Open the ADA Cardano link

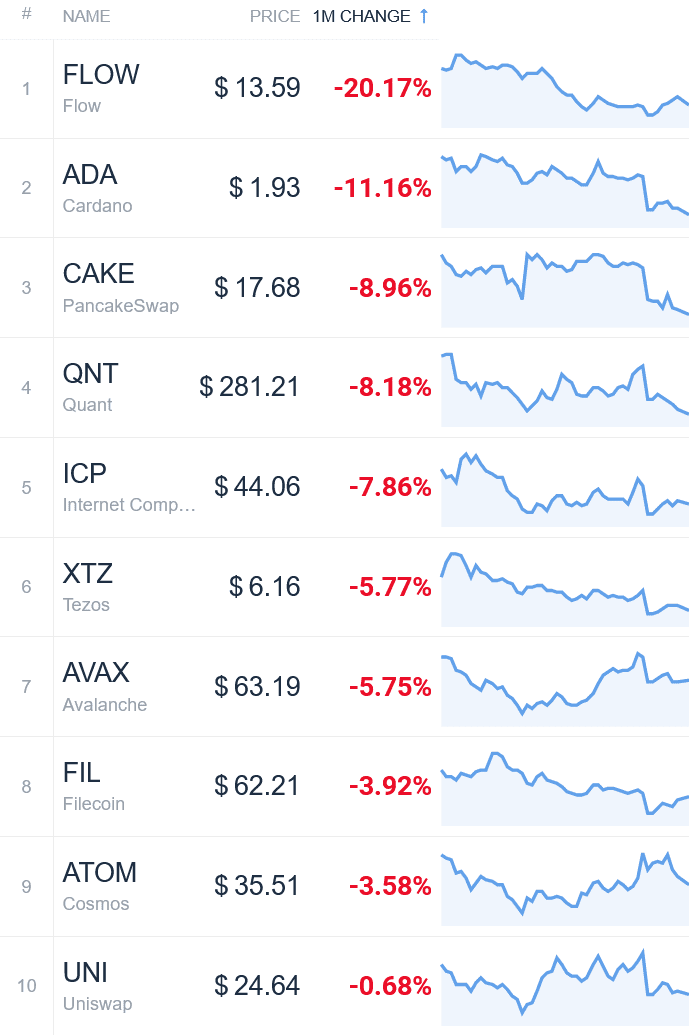[x=97, y=188]
